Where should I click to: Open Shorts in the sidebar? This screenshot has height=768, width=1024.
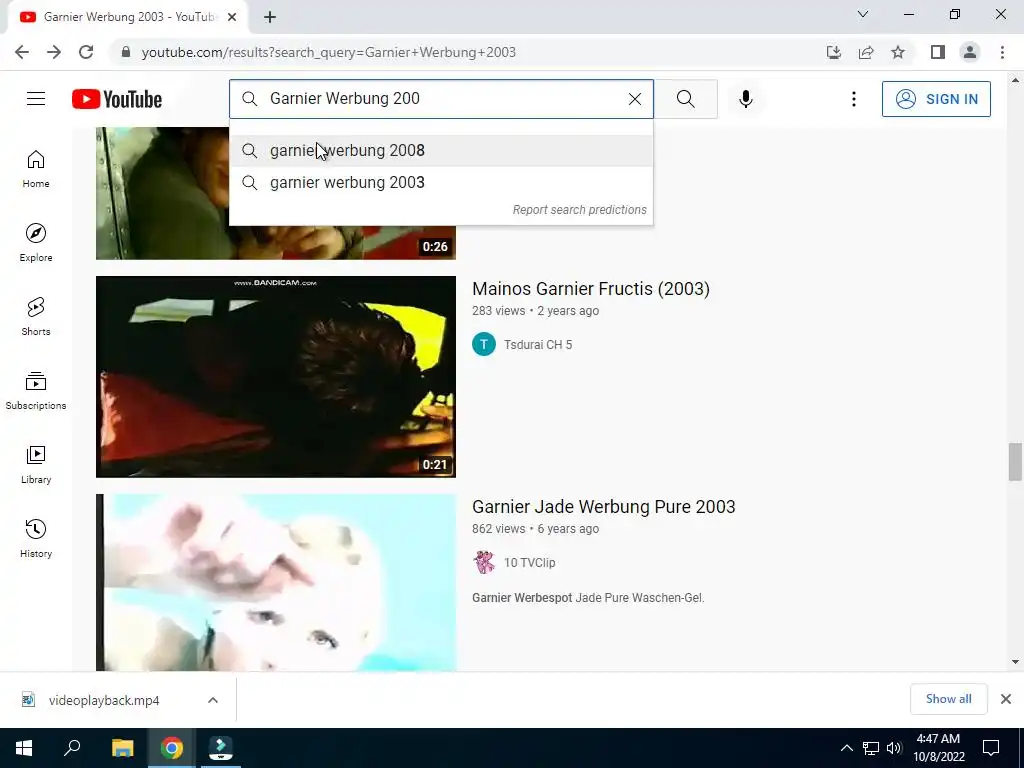[x=36, y=317]
